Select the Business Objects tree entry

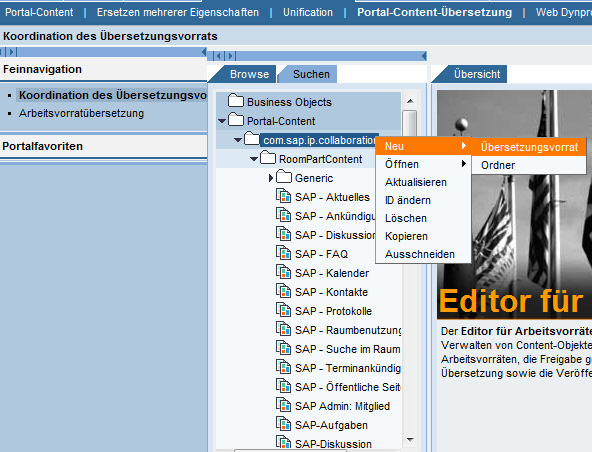click(289, 102)
